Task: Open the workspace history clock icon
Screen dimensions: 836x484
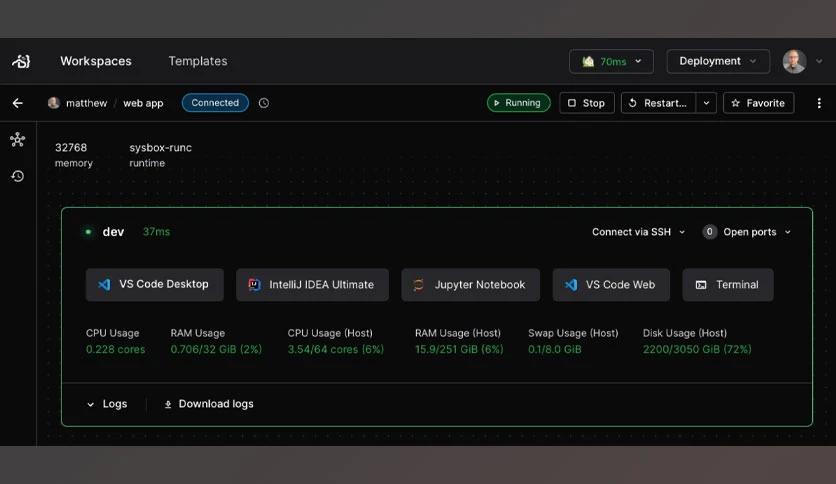Action: 264,103
